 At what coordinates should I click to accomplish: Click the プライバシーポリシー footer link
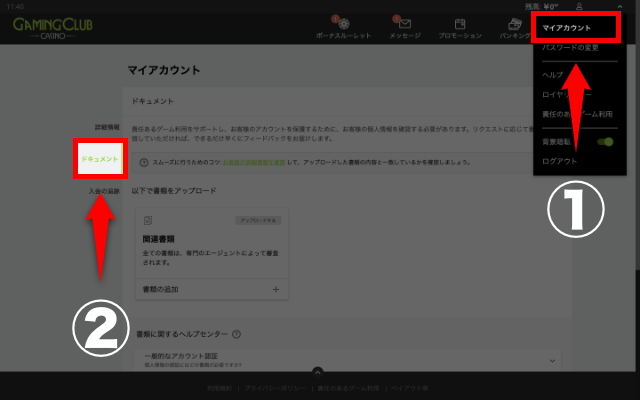tap(274, 387)
